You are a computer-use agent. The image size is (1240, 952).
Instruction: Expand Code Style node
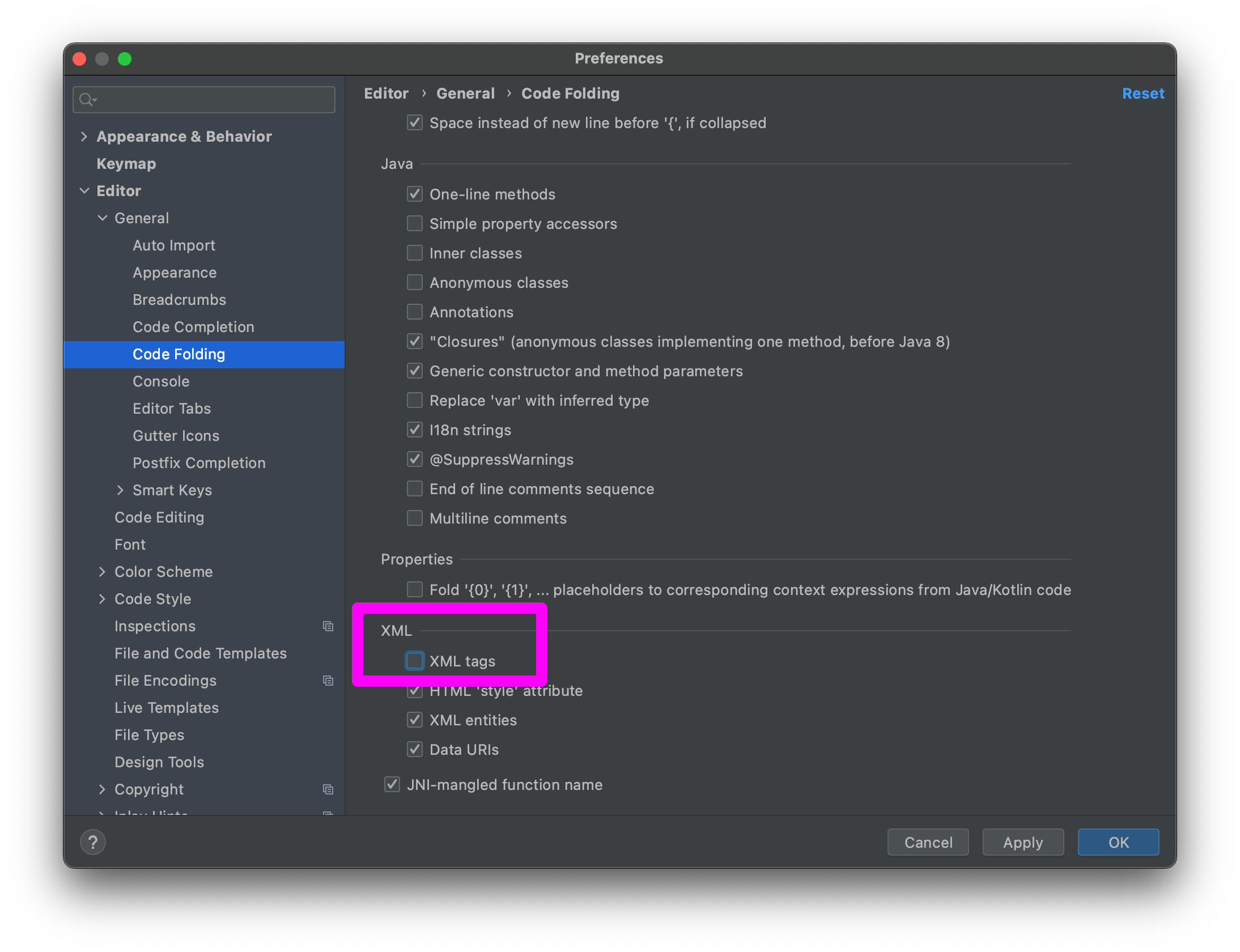[102, 599]
